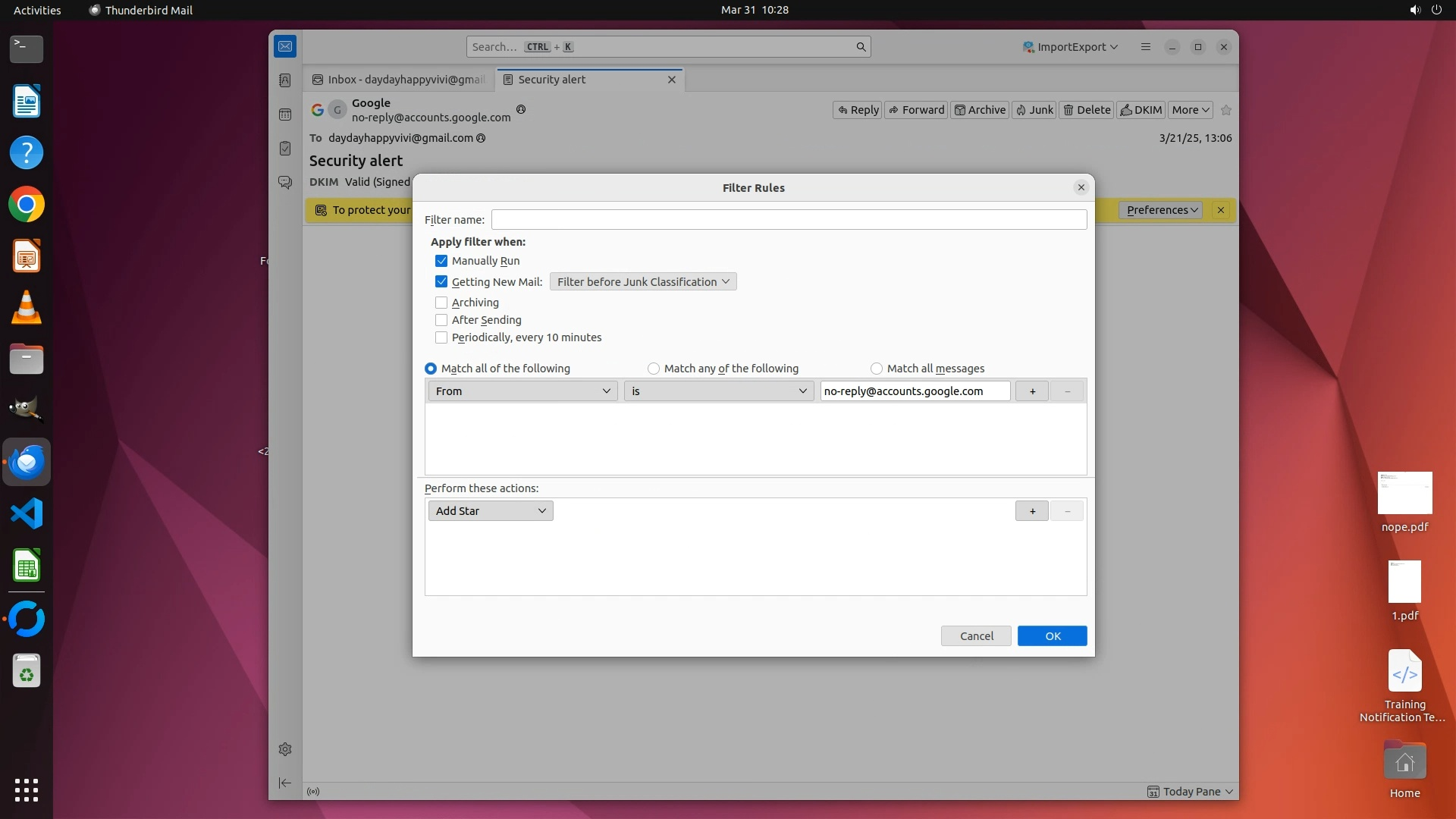Star the Security alert message
This screenshot has width=1456, height=819.
[x=1226, y=110]
